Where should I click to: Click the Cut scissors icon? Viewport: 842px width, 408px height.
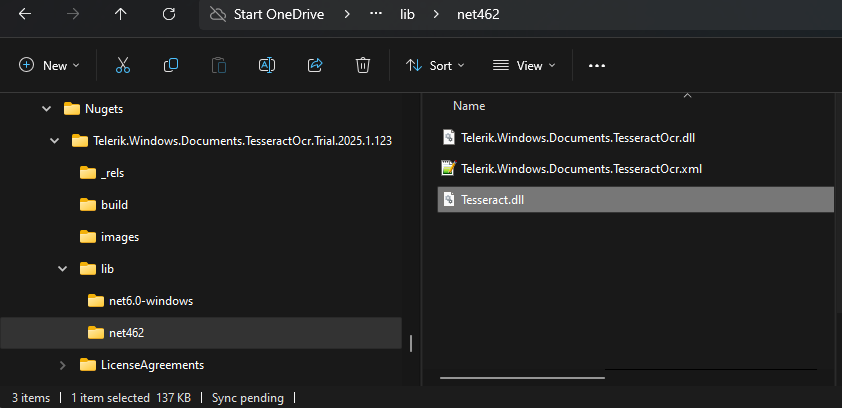pyautogui.click(x=123, y=65)
